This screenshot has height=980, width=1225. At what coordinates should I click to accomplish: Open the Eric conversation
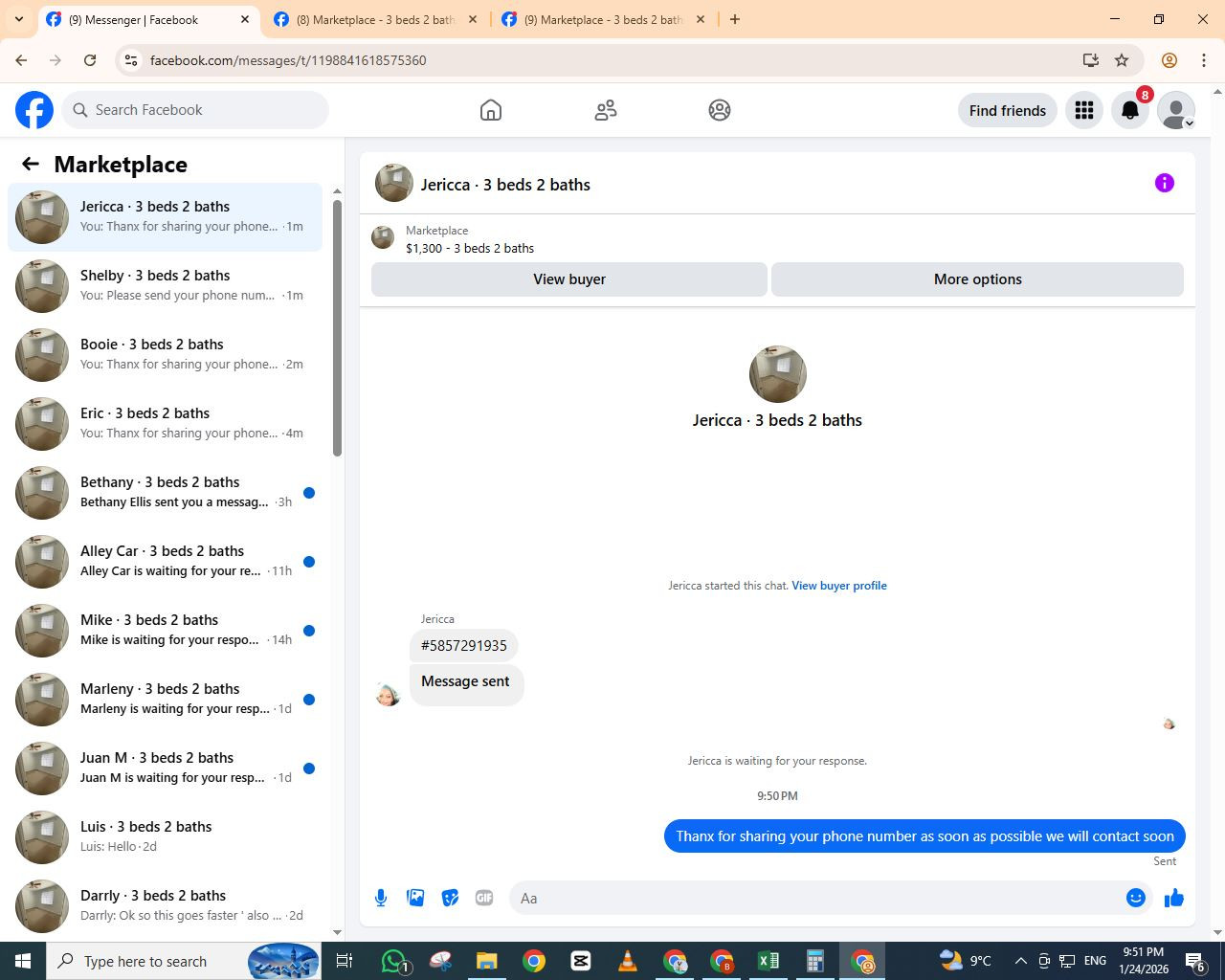pos(165,424)
